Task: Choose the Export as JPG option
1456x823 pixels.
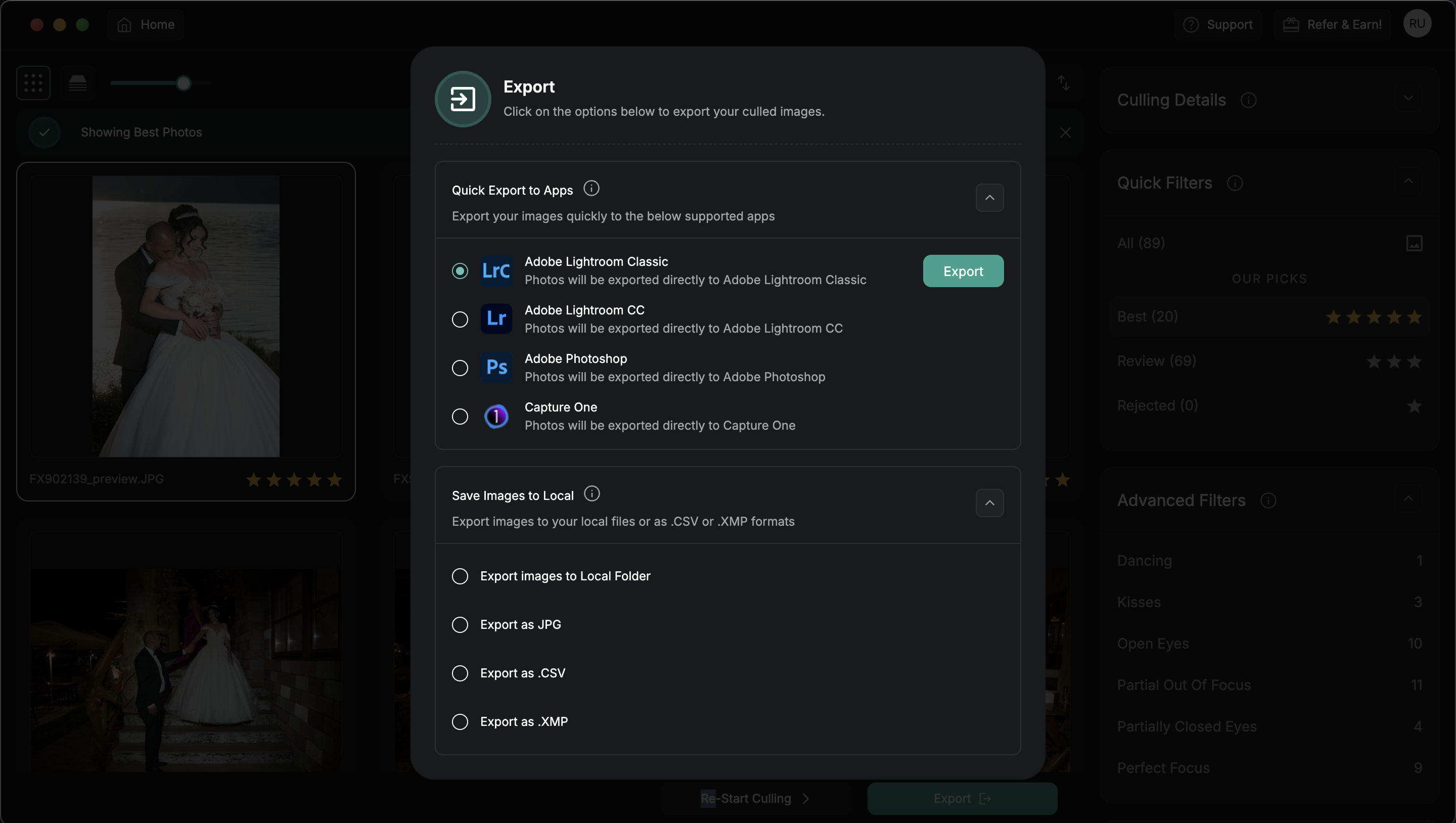Action: pyautogui.click(x=460, y=625)
